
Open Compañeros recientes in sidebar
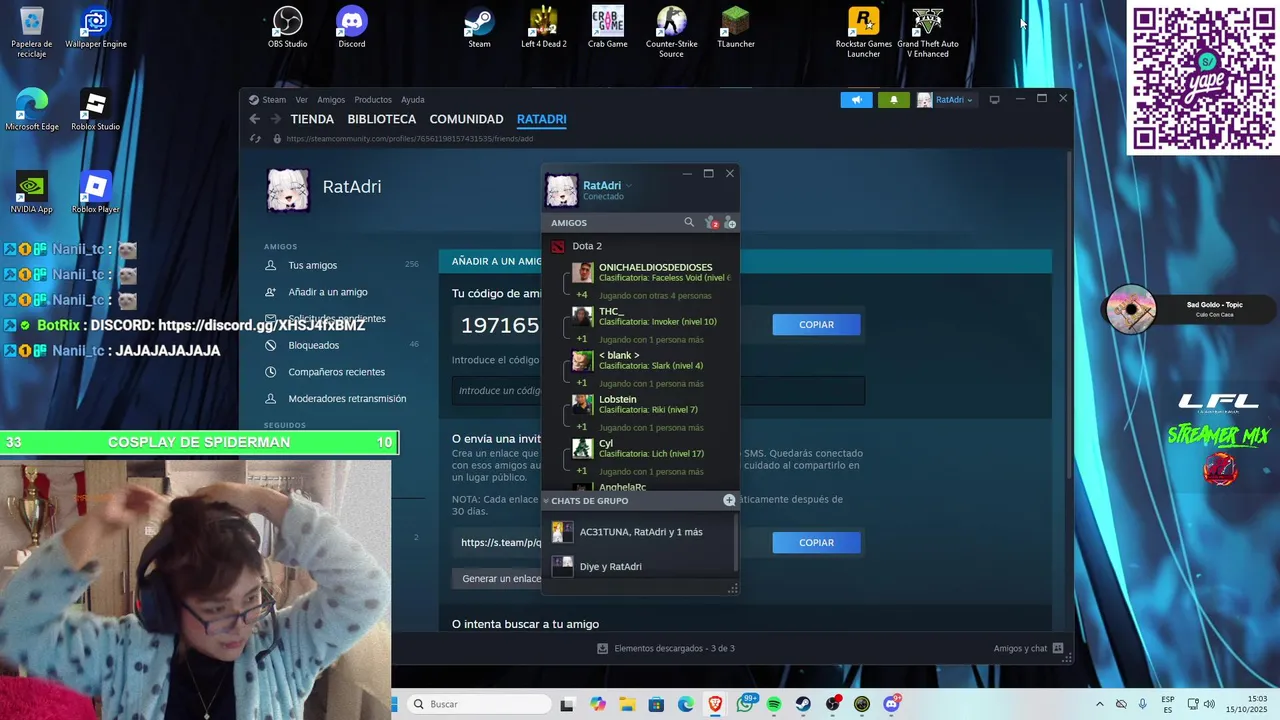(x=336, y=372)
